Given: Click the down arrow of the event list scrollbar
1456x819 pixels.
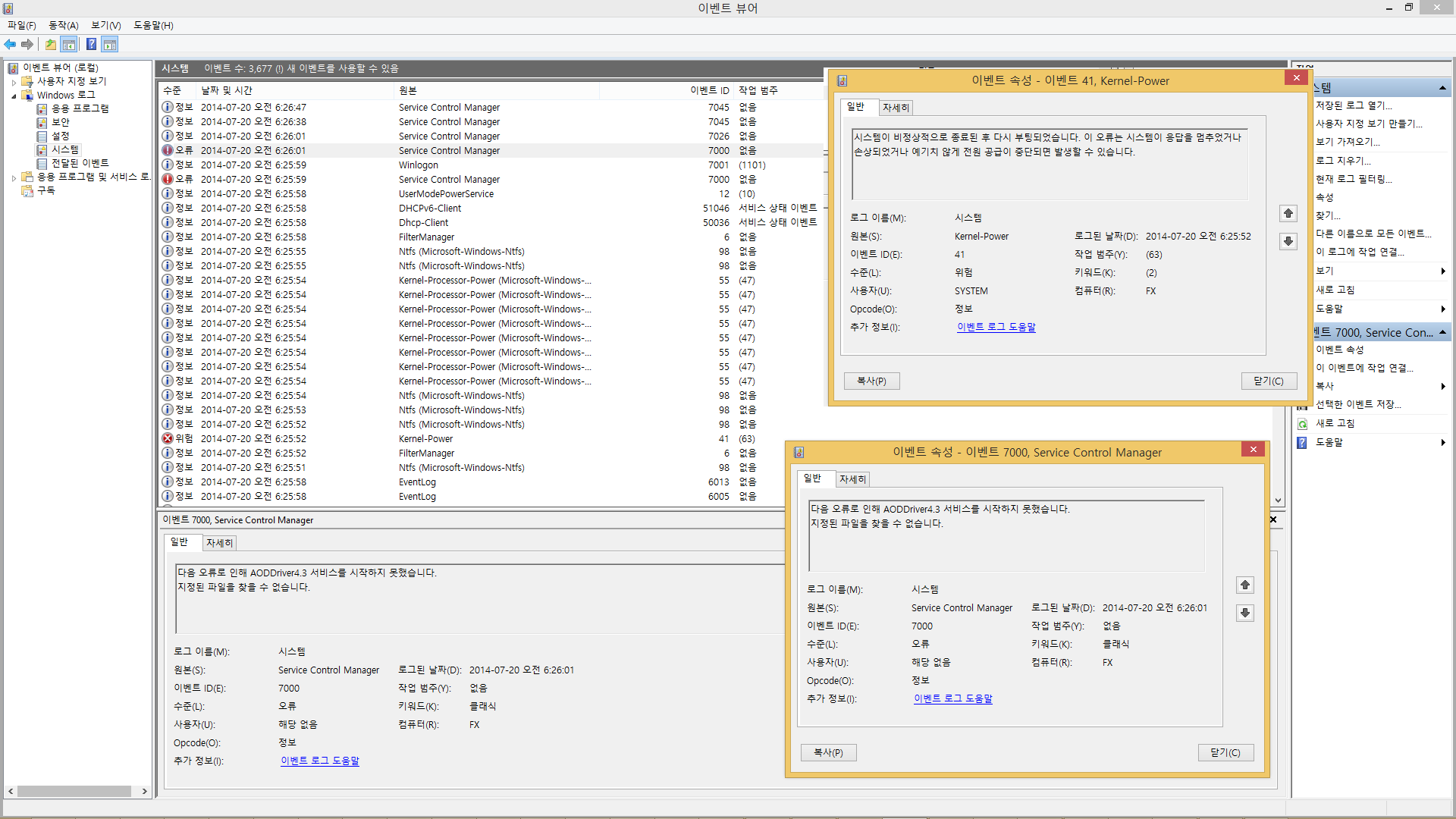Looking at the screenshot, I should (x=1279, y=500).
